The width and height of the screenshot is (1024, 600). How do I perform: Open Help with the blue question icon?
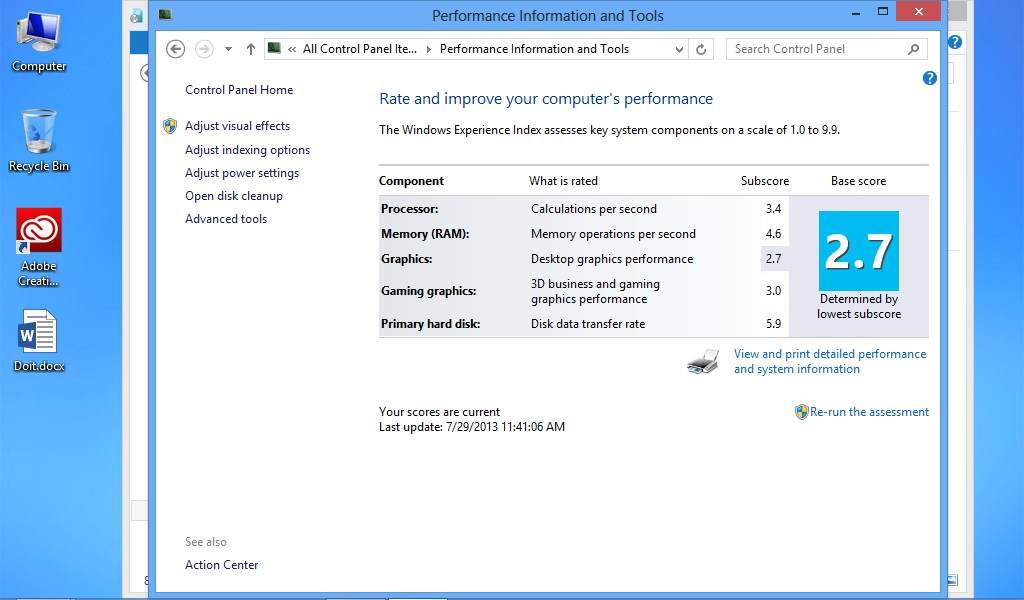929,78
